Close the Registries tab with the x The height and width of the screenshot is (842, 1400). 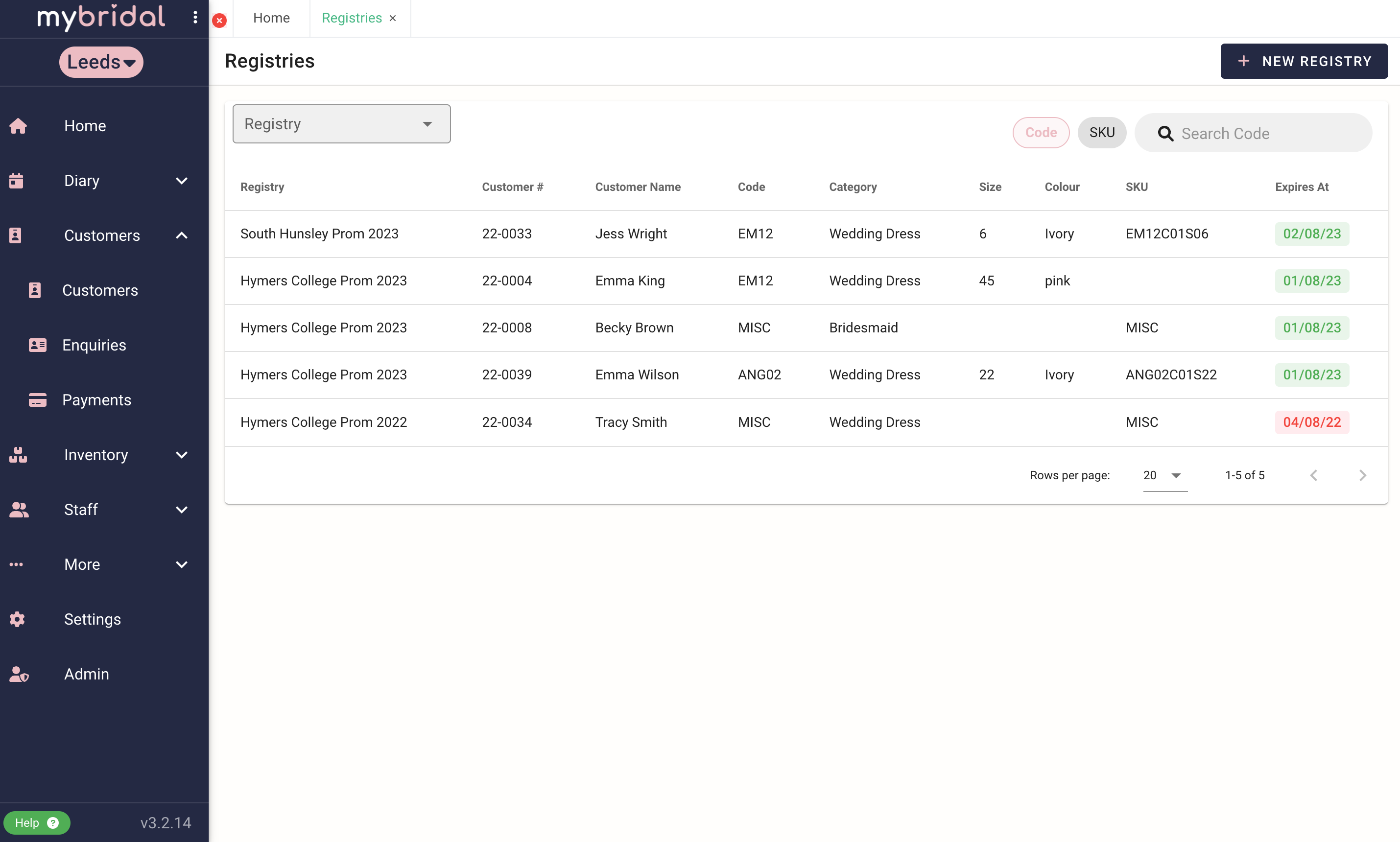pos(393,18)
